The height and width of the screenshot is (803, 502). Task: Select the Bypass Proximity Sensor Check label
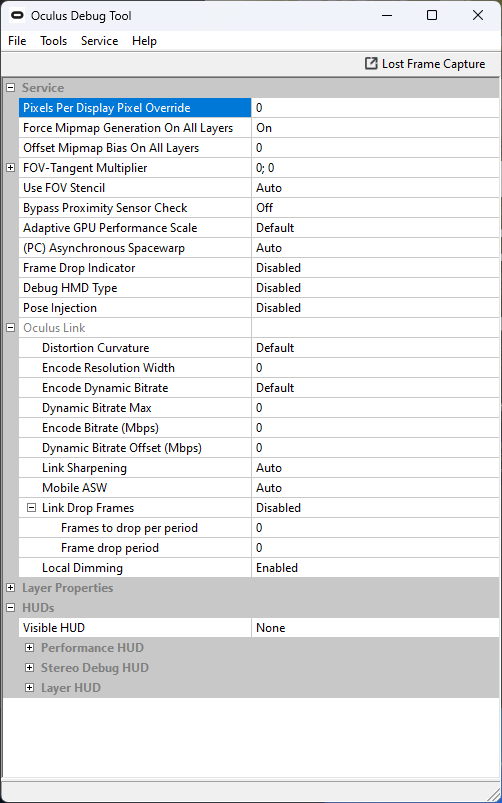point(105,208)
